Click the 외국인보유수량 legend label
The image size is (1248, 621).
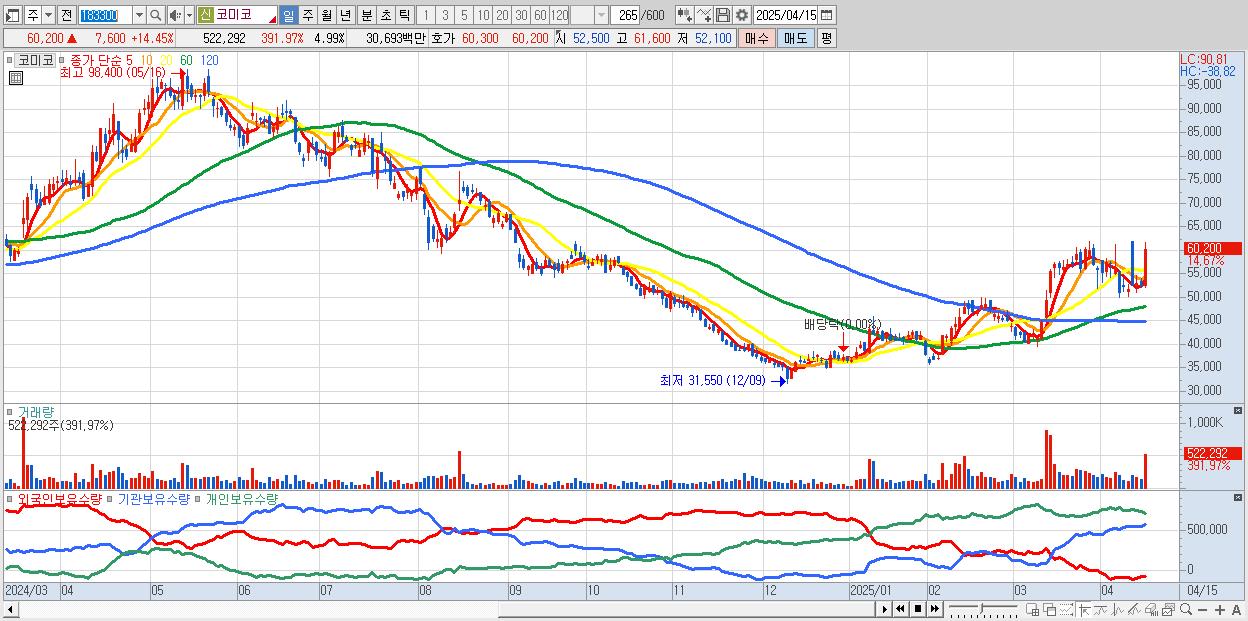pos(60,498)
